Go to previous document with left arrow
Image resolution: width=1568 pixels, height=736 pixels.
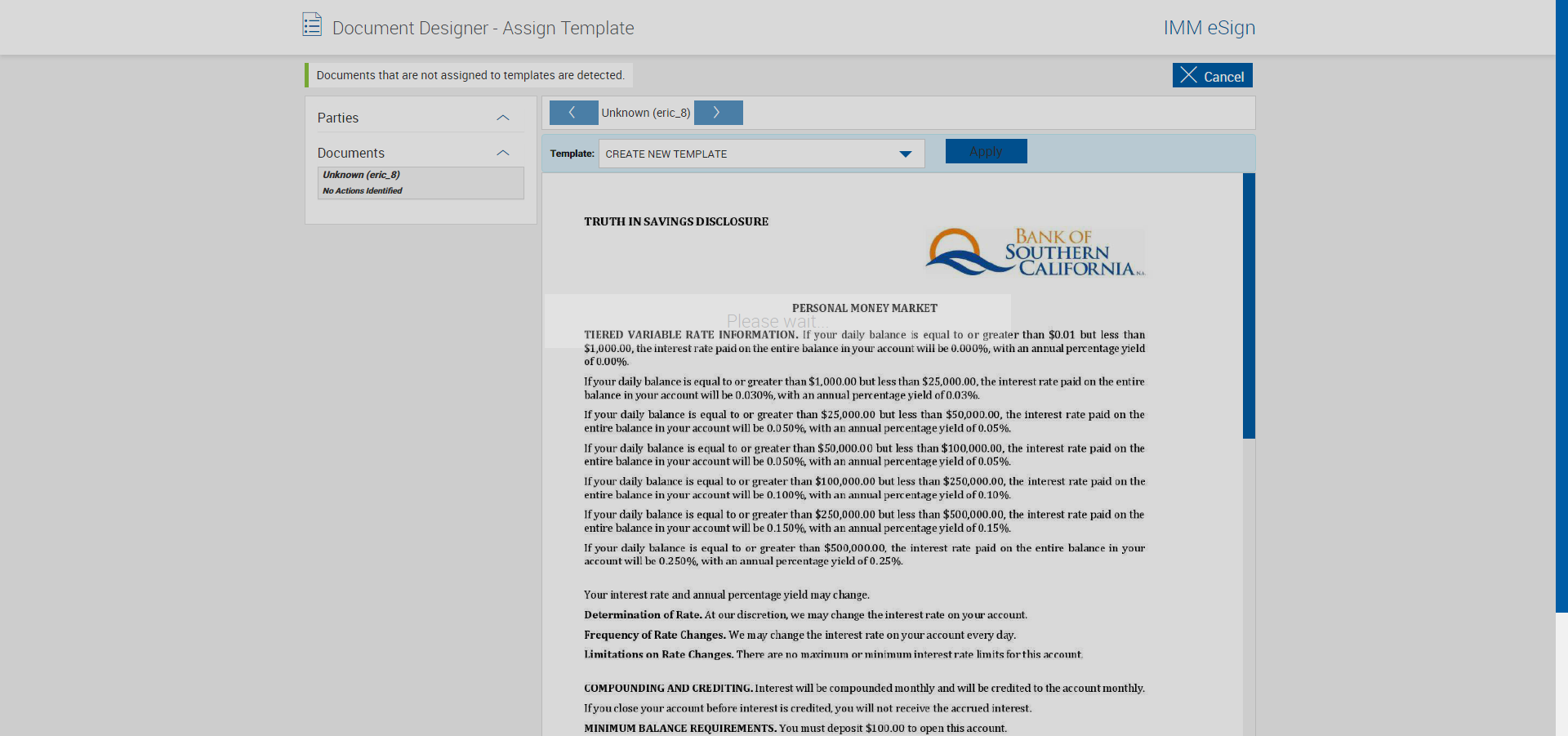[573, 113]
